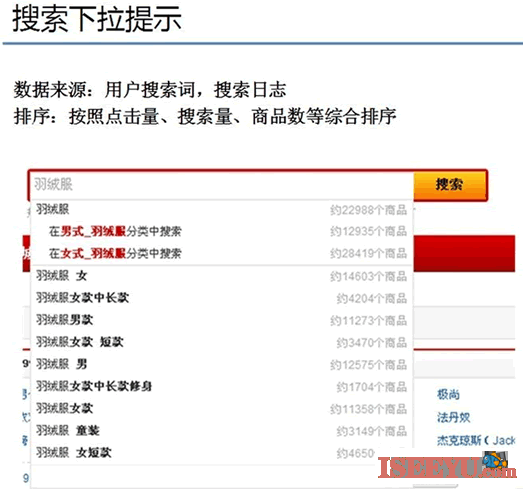This screenshot has height=489, width=523.
Task: Choose suggestion 羽绒服 女
Action: coord(222,276)
